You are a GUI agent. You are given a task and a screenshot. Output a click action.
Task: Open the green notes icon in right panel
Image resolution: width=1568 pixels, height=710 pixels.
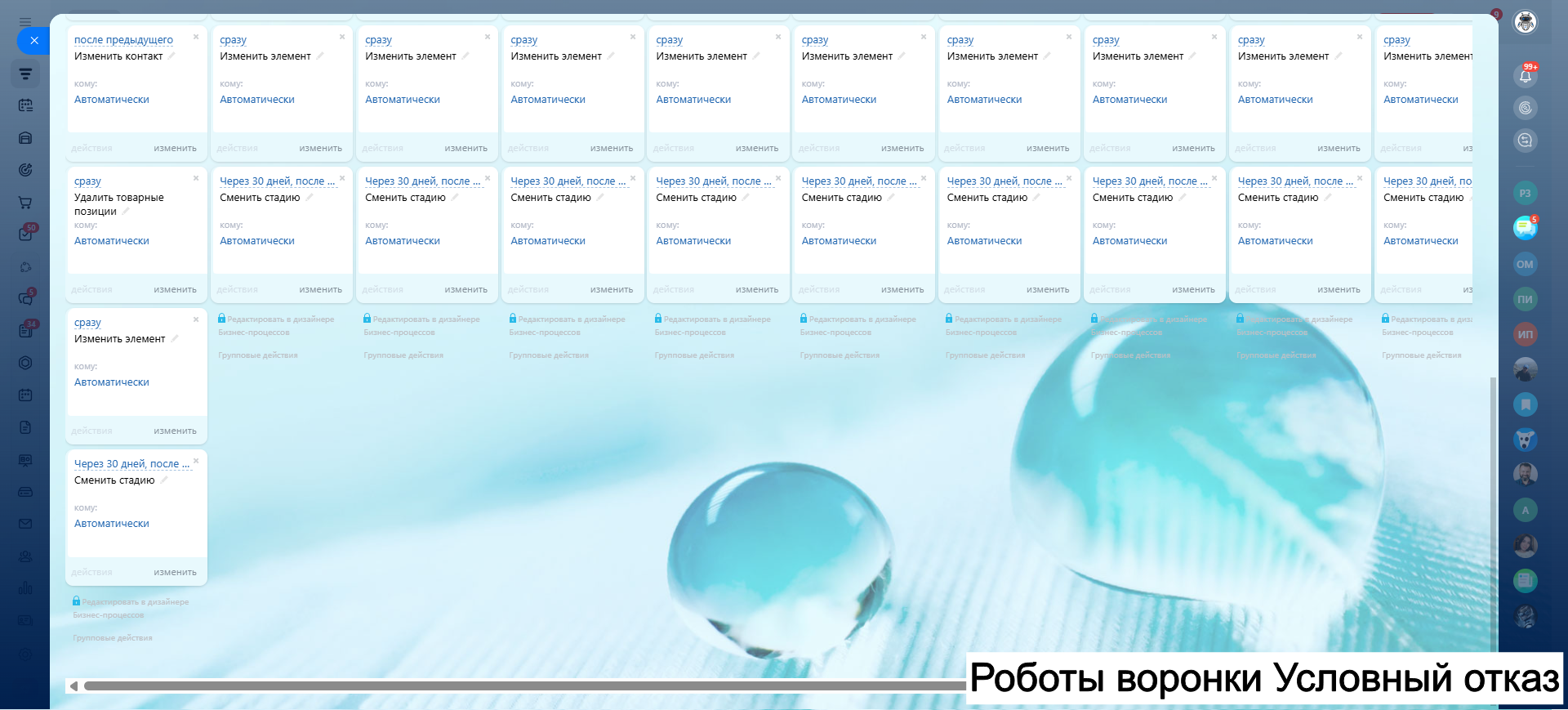coord(1525,581)
